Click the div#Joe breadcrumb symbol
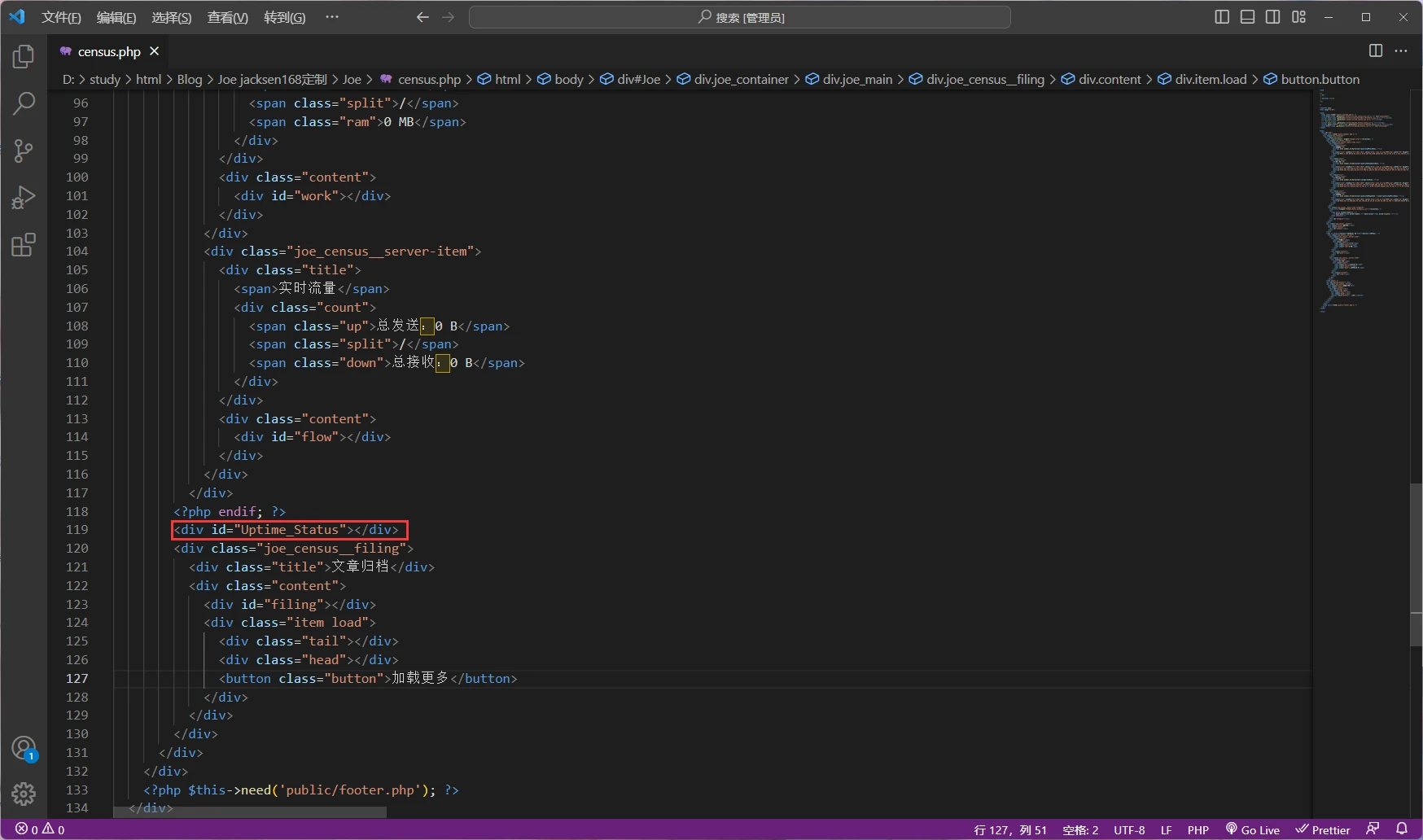Viewport: 1423px width, 840px height. (x=630, y=79)
